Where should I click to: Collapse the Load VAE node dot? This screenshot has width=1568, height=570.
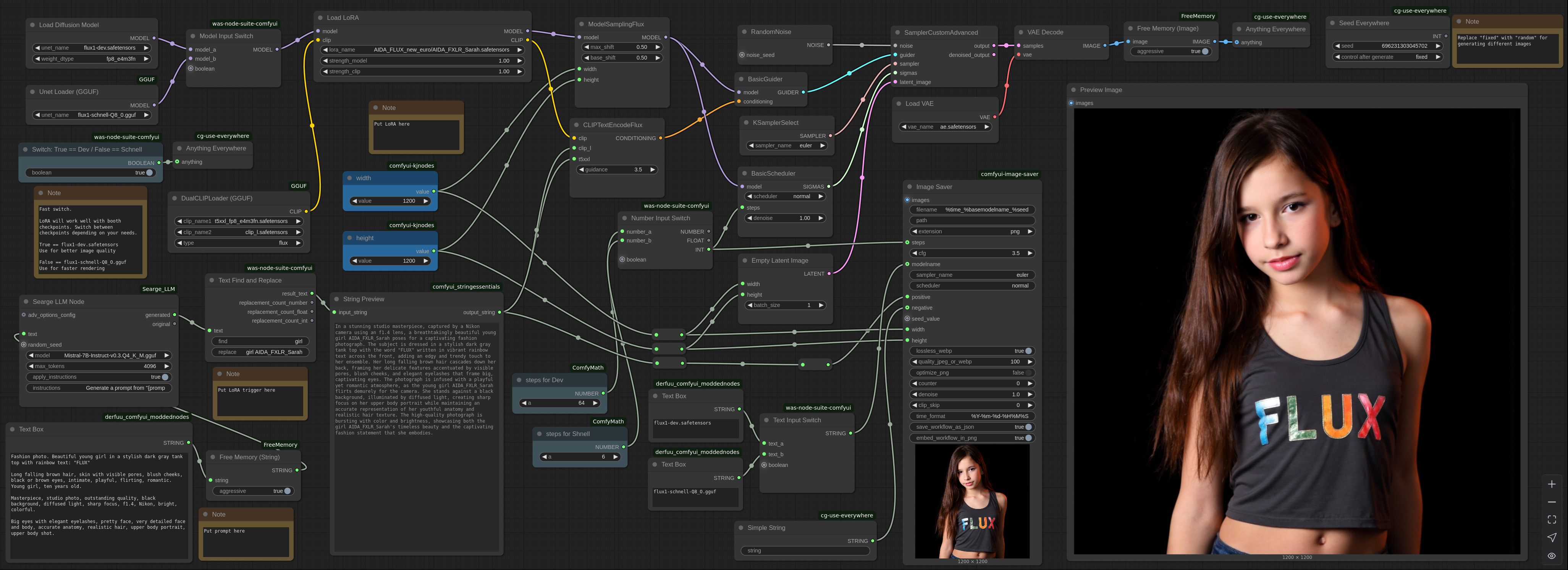click(x=899, y=104)
